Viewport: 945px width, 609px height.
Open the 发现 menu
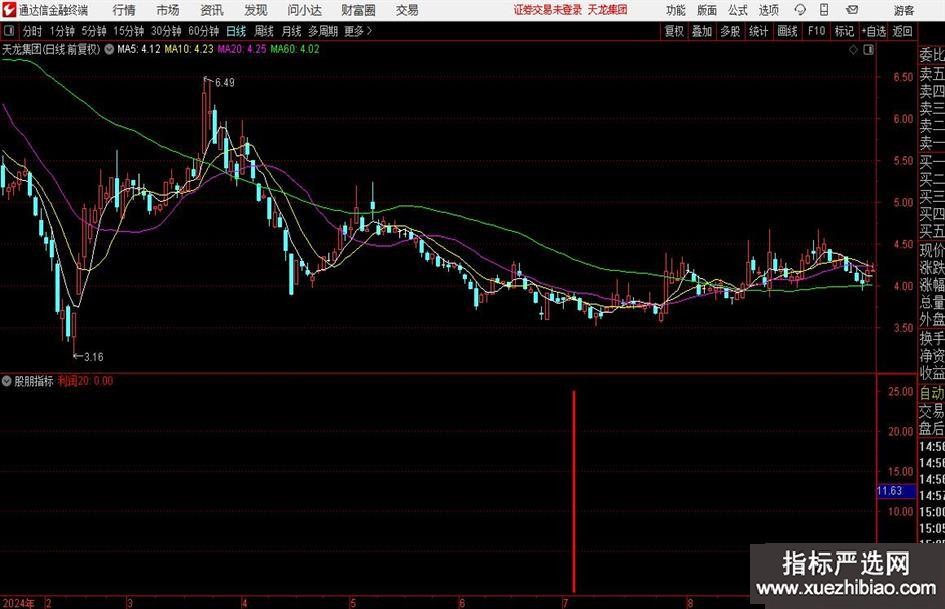coord(256,10)
